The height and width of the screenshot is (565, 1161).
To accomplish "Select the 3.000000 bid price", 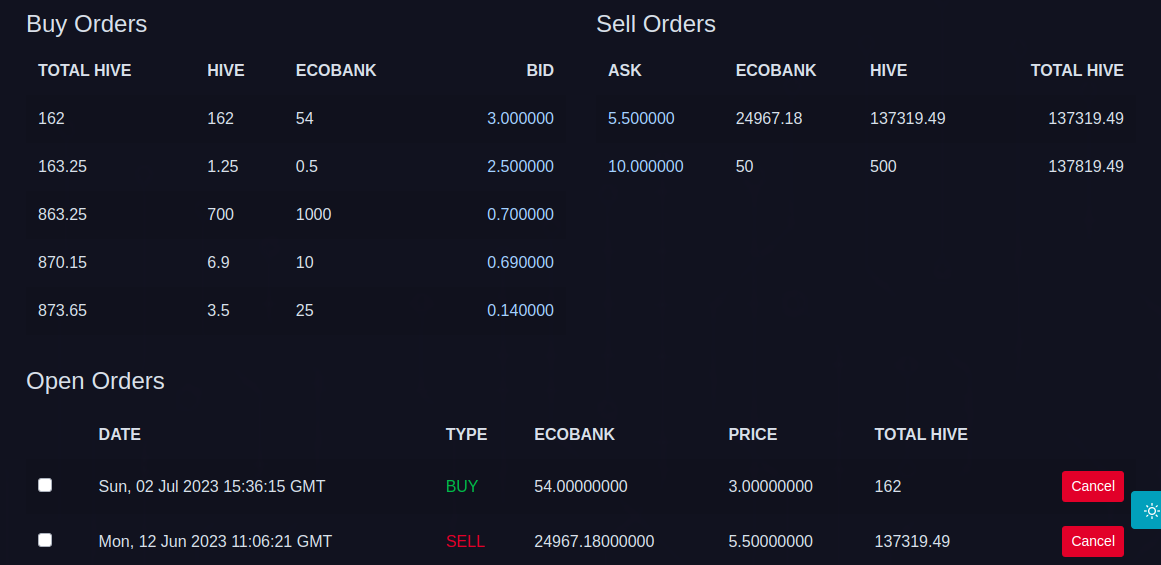I will [x=520, y=118].
